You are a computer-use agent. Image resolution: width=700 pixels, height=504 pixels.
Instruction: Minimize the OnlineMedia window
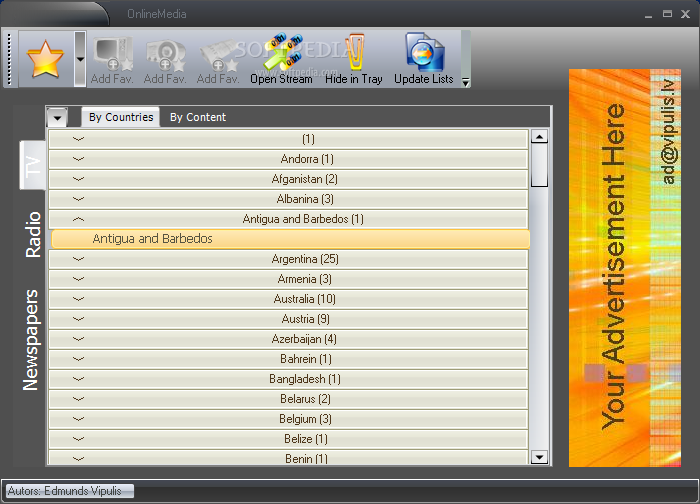(x=648, y=15)
